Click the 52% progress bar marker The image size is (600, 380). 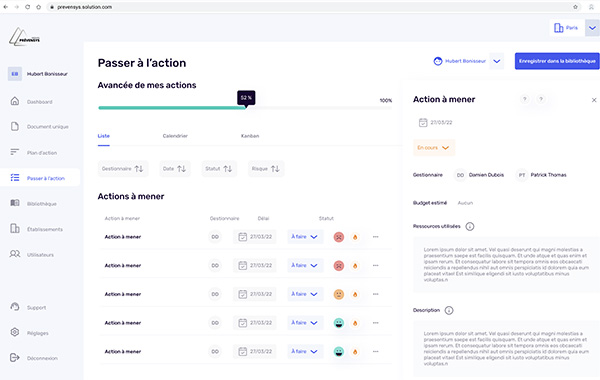click(246, 98)
